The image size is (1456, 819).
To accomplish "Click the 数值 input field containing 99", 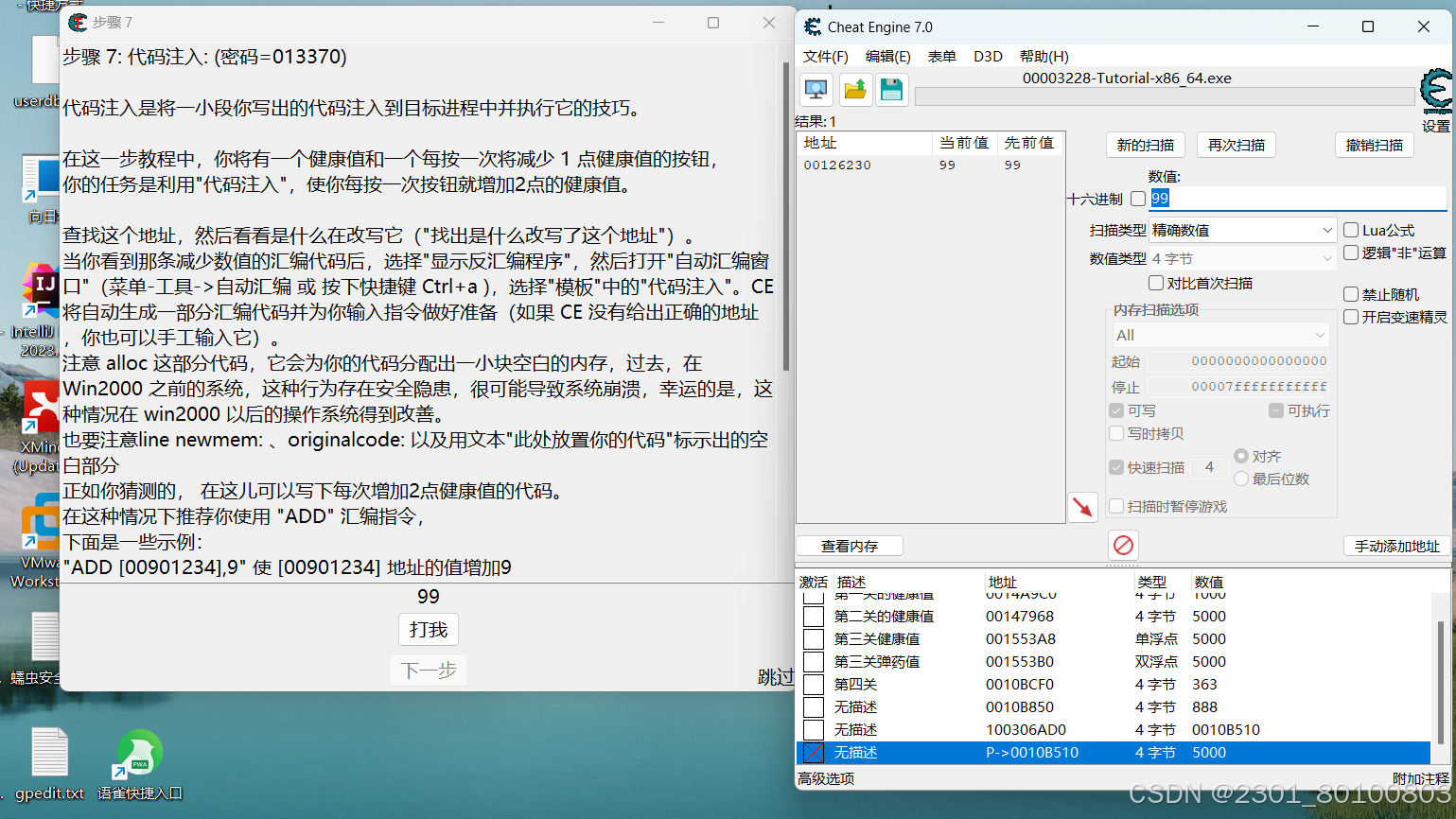I will [1298, 199].
